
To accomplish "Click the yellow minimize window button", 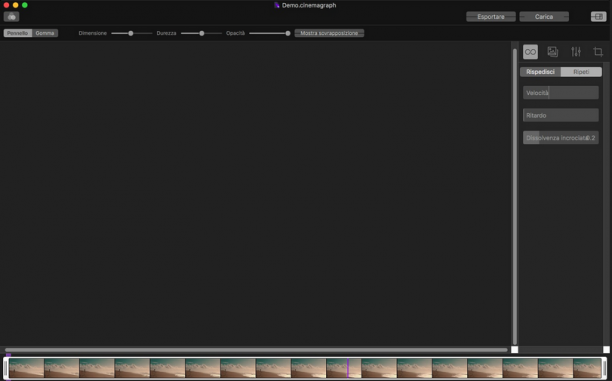I will [x=16, y=5].
